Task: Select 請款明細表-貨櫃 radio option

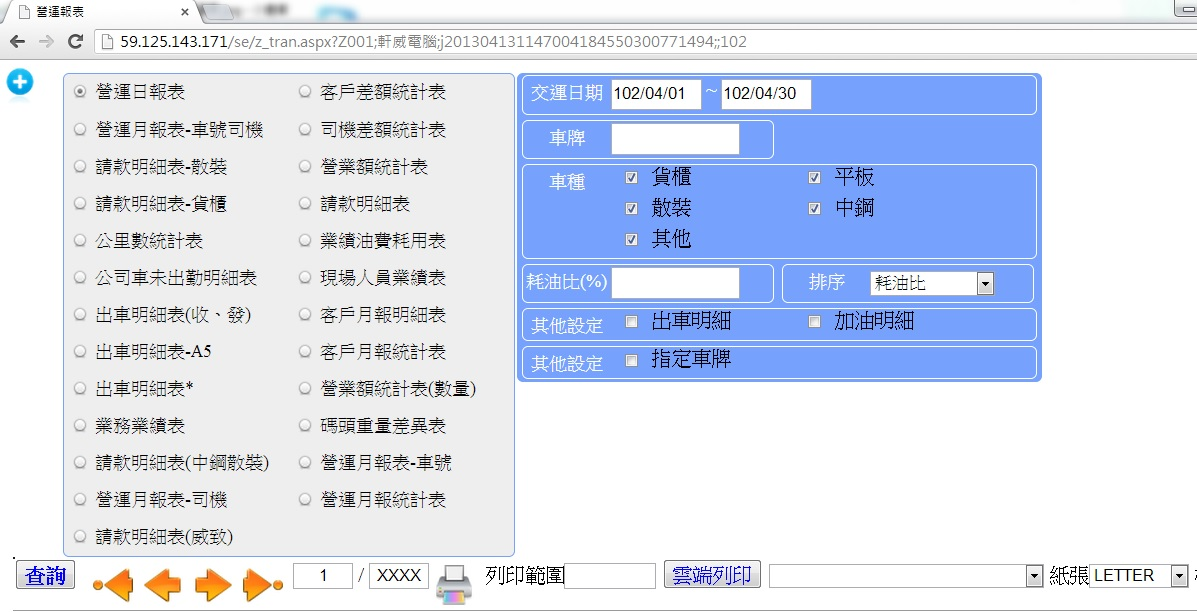Action: click(x=79, y=203)
